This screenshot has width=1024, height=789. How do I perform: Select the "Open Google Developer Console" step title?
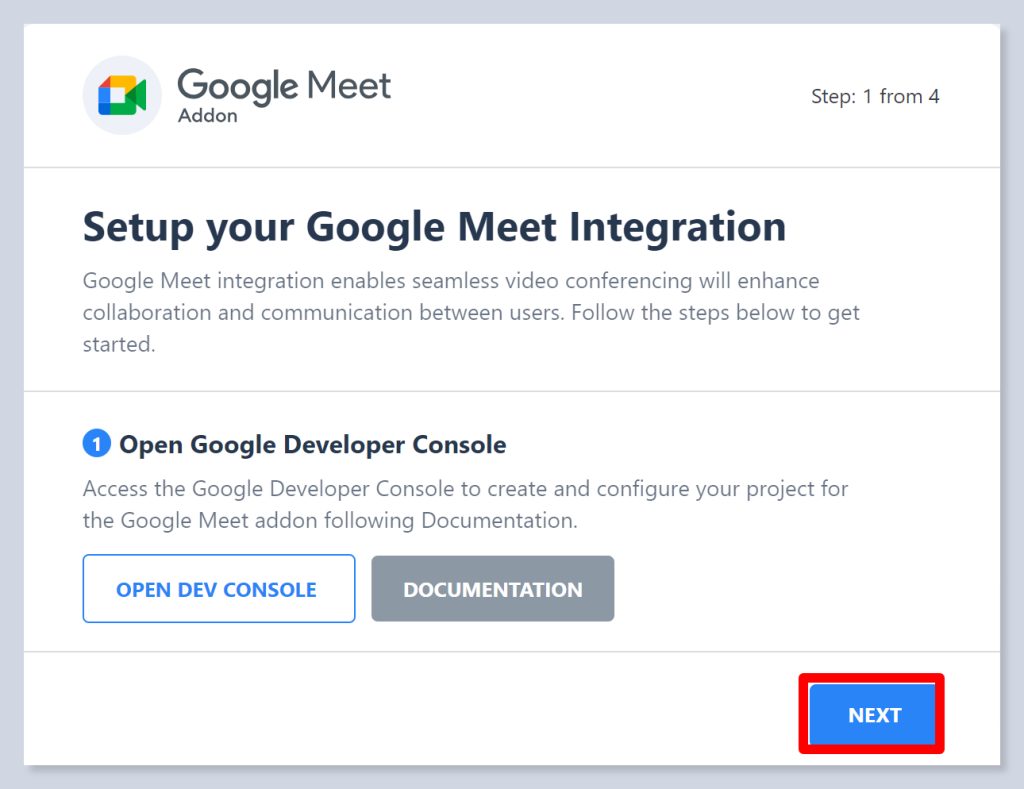(312, 444)
